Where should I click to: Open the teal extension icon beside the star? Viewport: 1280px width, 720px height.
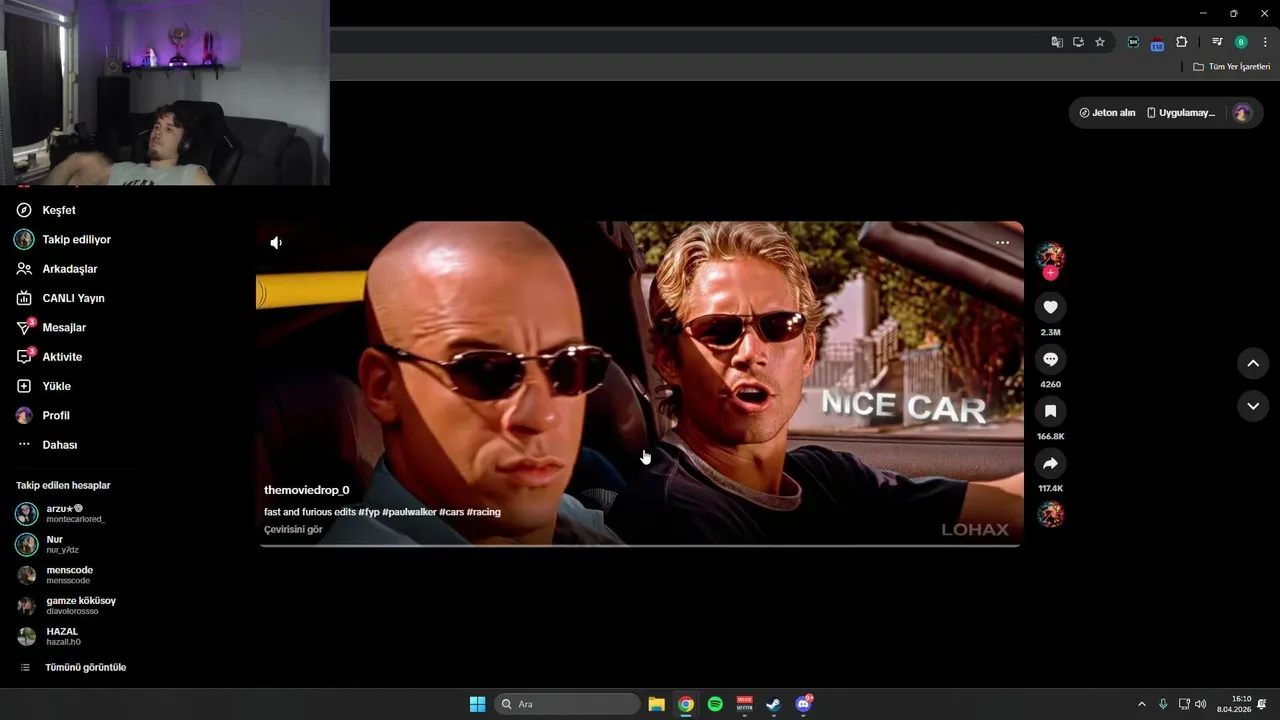[1133, 42]
